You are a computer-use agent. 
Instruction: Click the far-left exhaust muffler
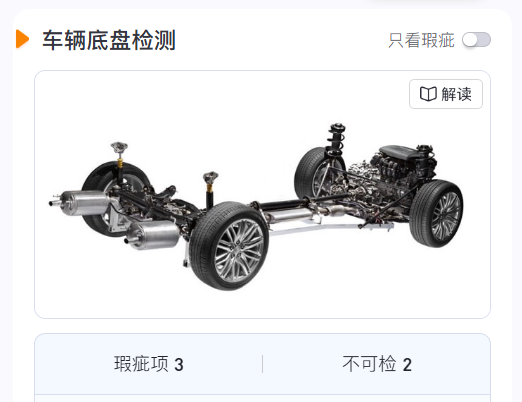(x=82, y=203)
